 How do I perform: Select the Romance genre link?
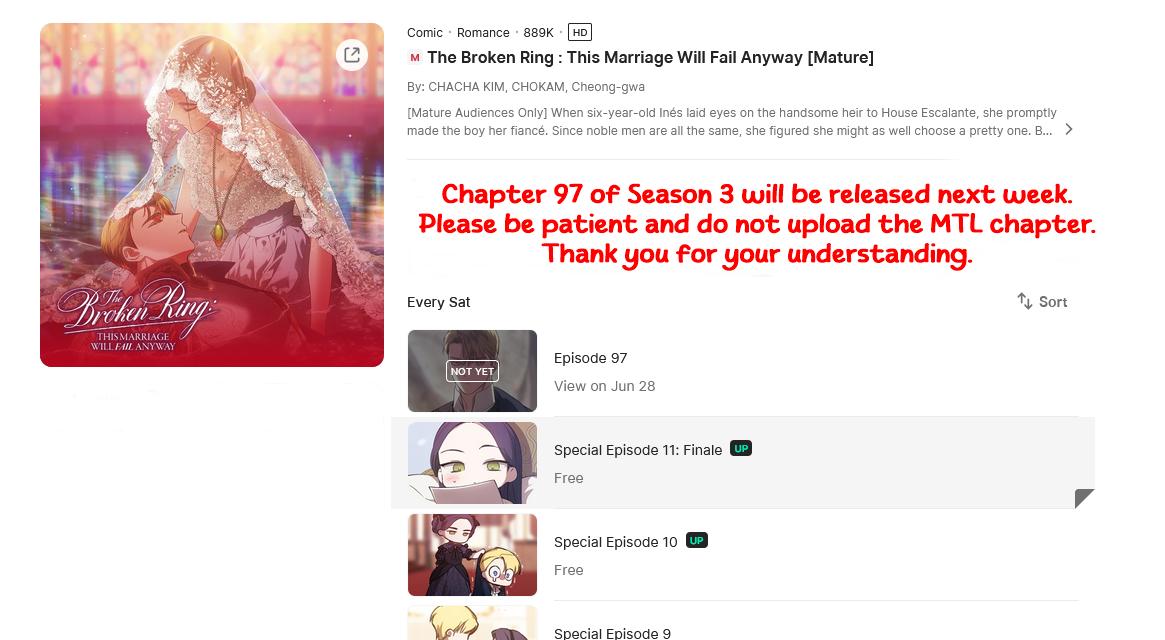[483, 33]
